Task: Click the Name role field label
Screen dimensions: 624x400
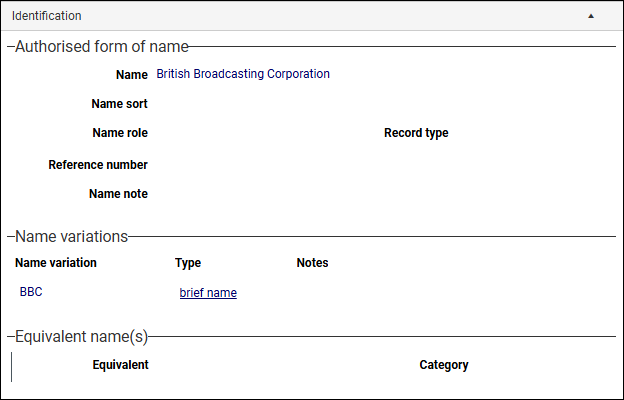Action: 120,133
